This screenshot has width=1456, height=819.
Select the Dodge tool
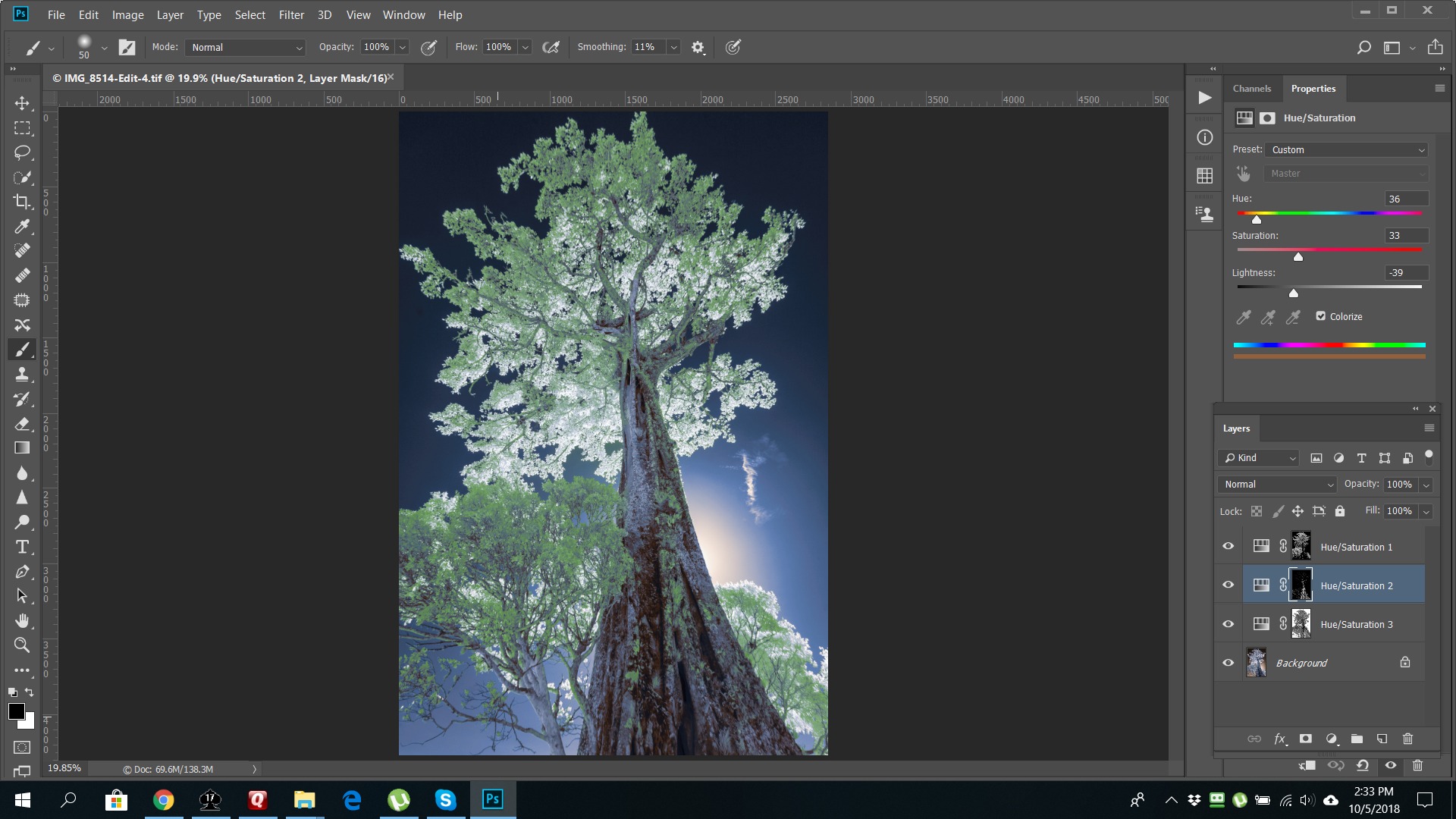[x=22, y=522]
